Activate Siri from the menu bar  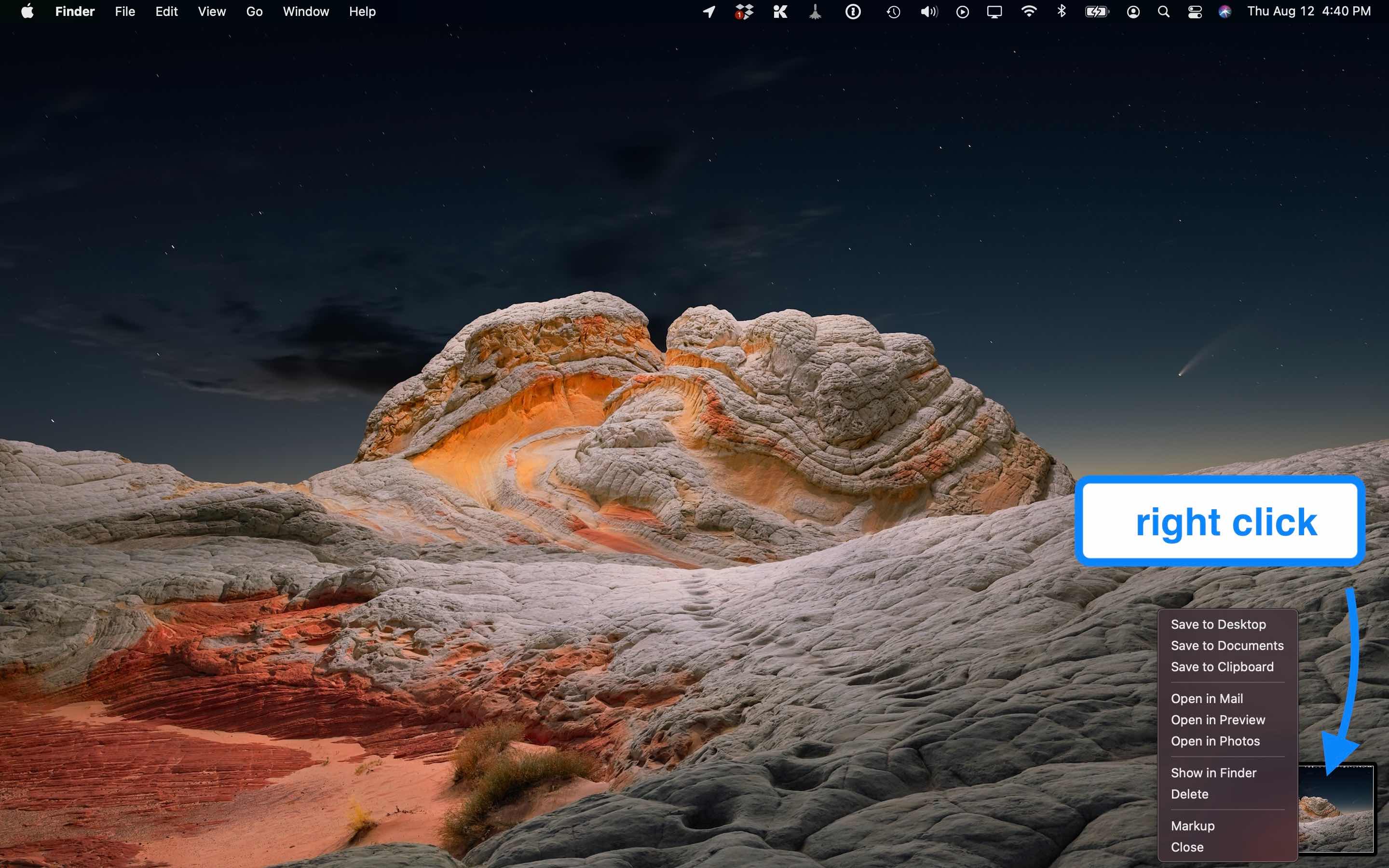tap(1224, 11)
